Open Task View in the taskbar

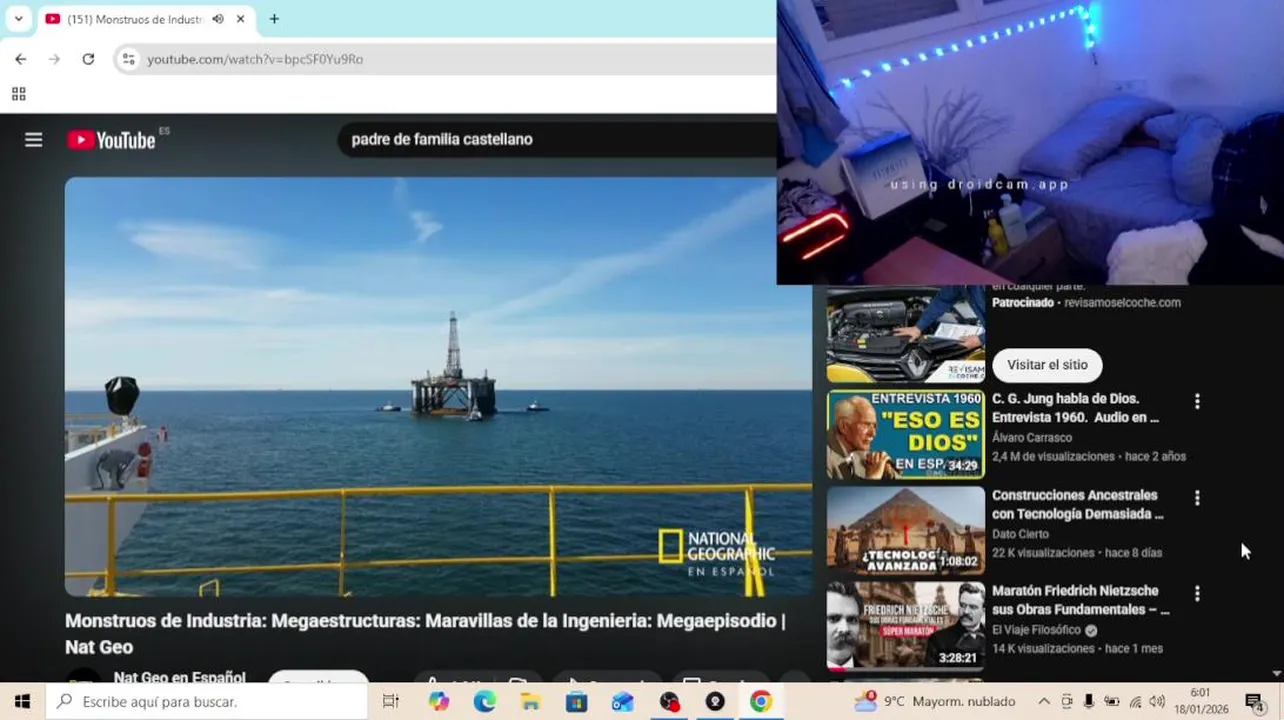[391, 702]
